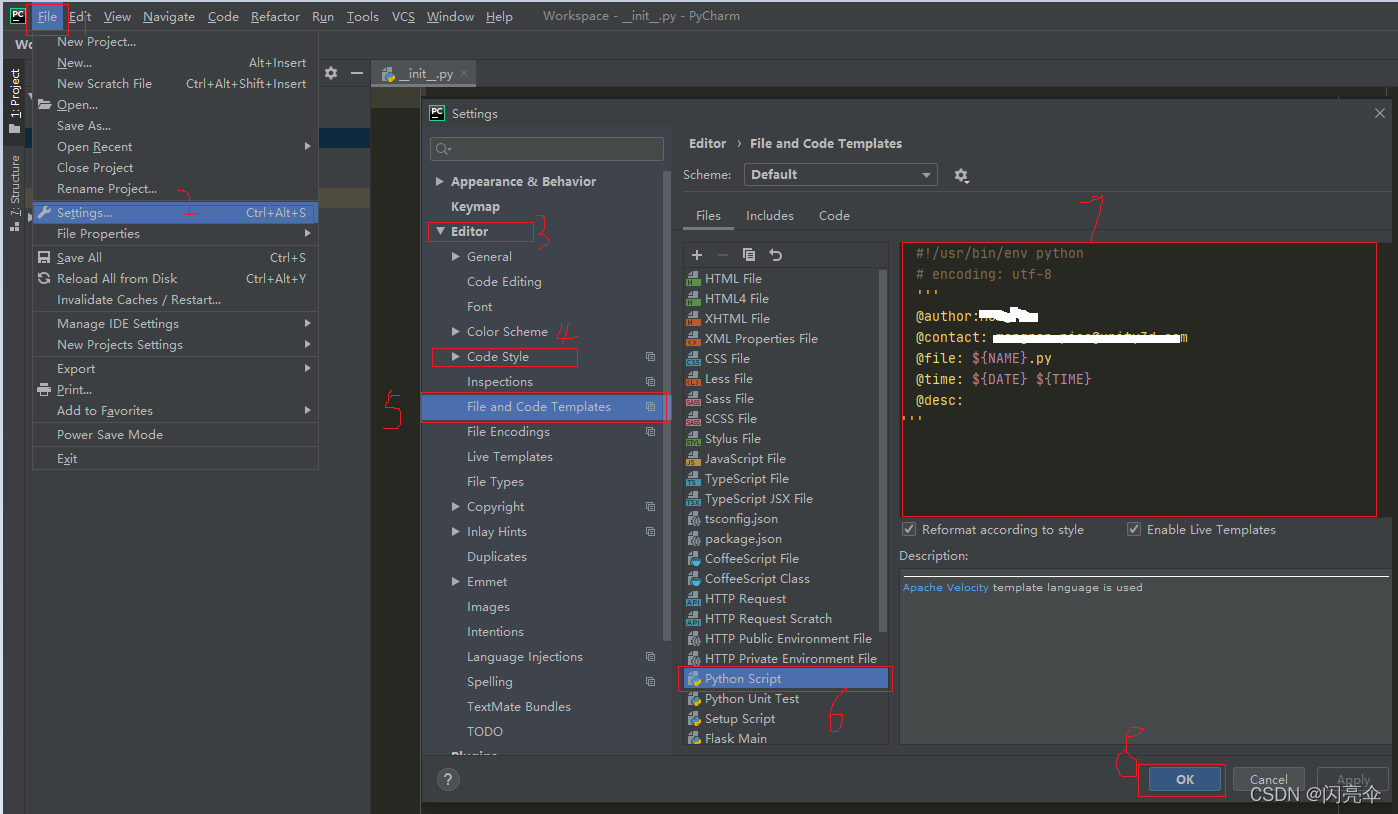Click the settings search field

tap(546, 149)
